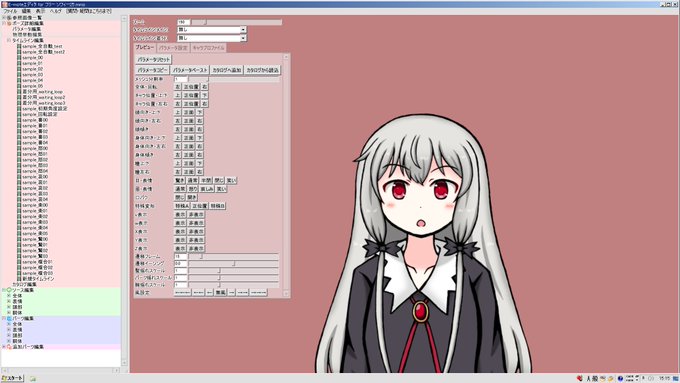Click the パラメータリセット button
Image resolution: width=680 pixels, height=383 pixels.
(154, 59)
